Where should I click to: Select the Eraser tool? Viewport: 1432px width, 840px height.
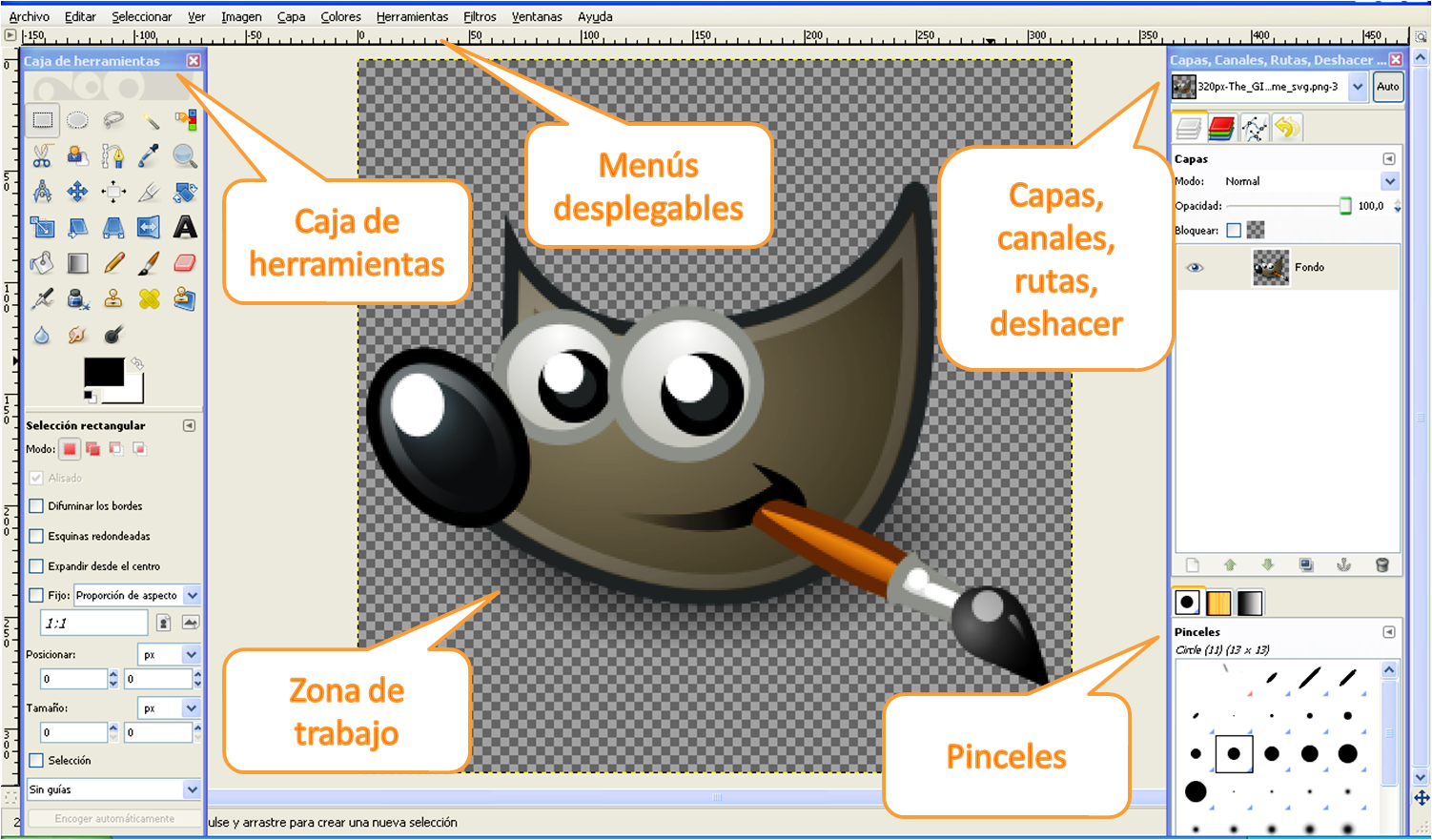point(186,263)
